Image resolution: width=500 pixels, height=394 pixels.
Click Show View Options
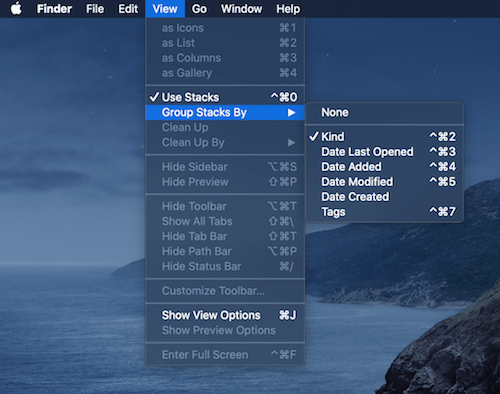tap(225, 315)
